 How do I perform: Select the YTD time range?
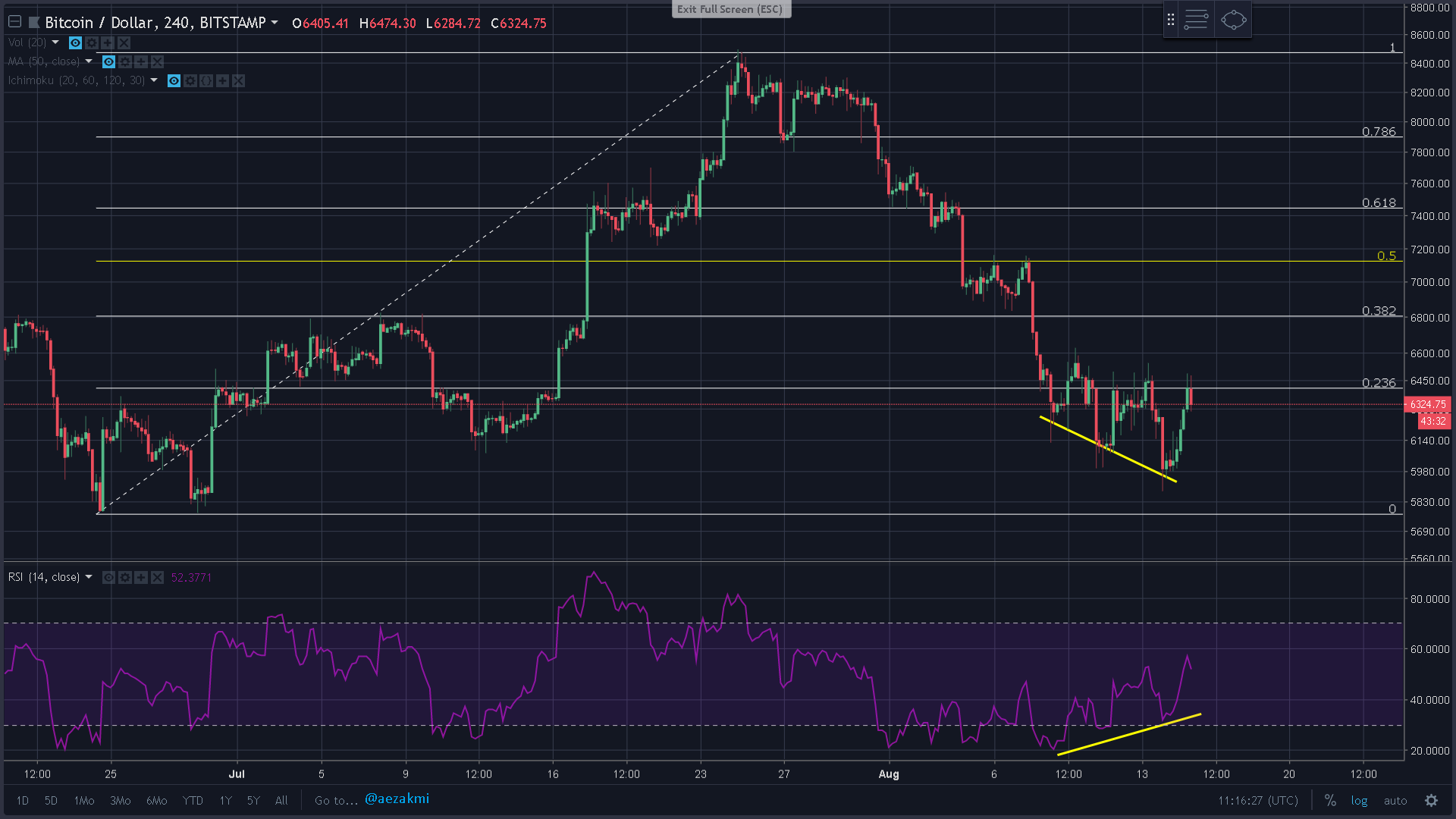[193, 801]
